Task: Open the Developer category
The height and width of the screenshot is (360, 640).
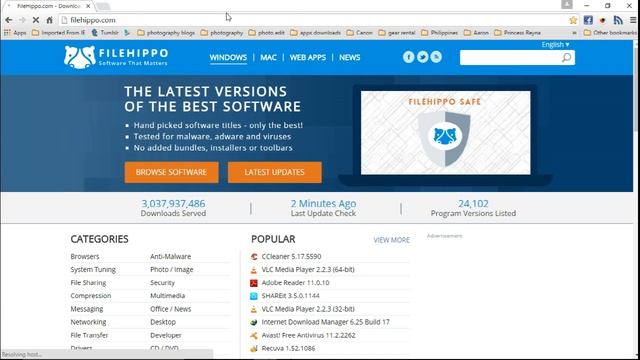Action: click(x=166, y=335)
